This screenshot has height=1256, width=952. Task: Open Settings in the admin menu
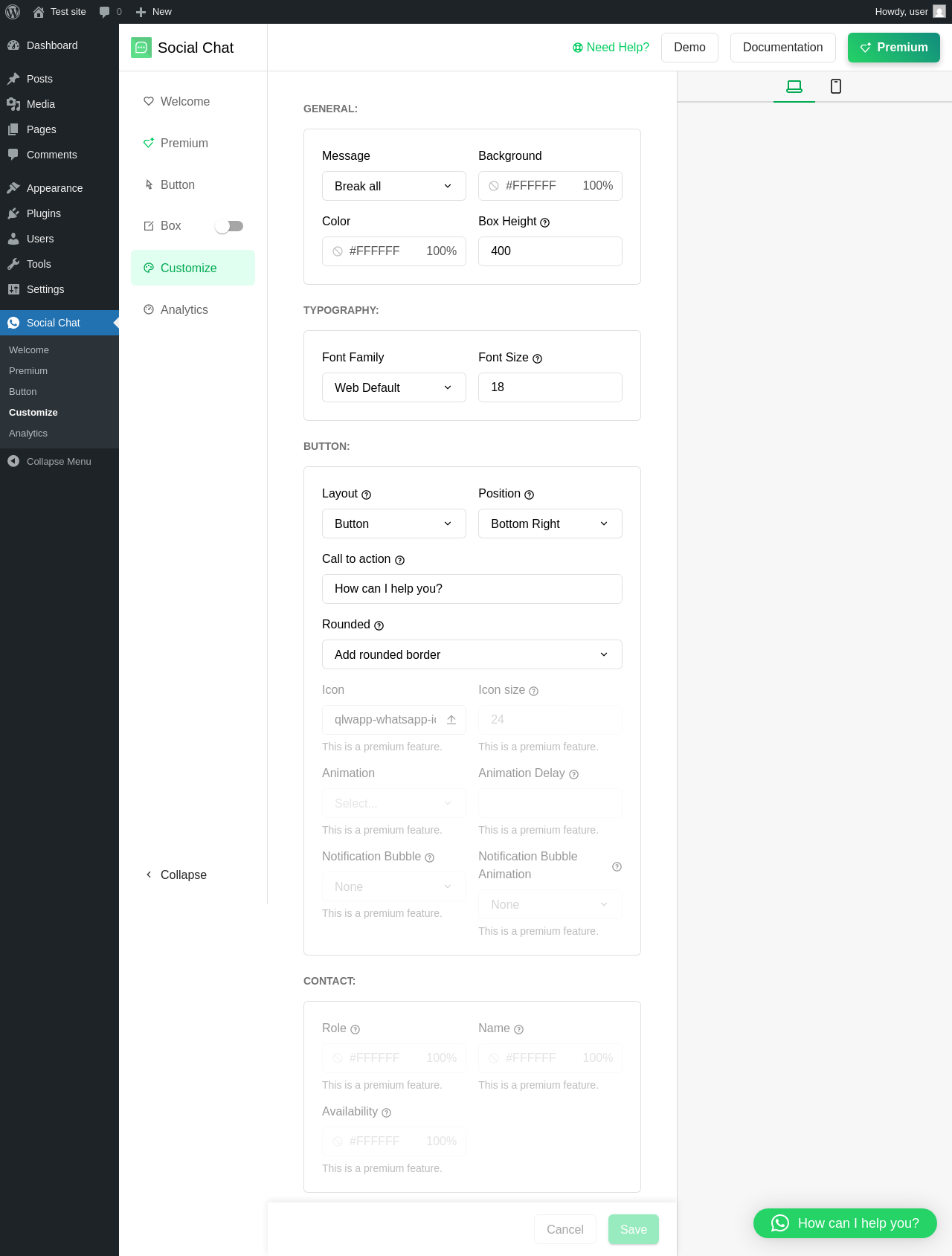click(59, 289)
